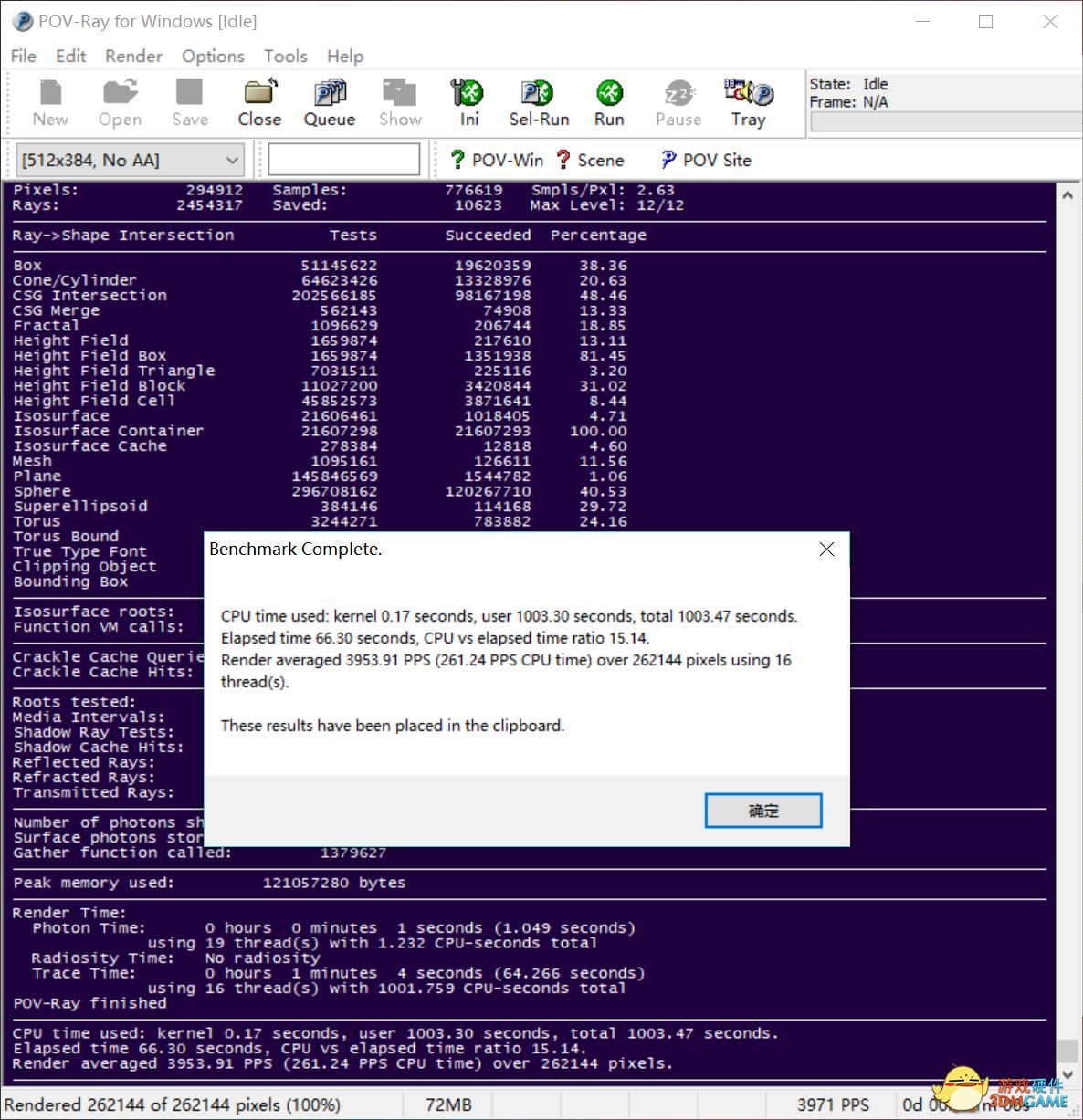Minimize POV-Ray to Tray
This screenshot has width=1083, height=1120.
tap(748, 103)
